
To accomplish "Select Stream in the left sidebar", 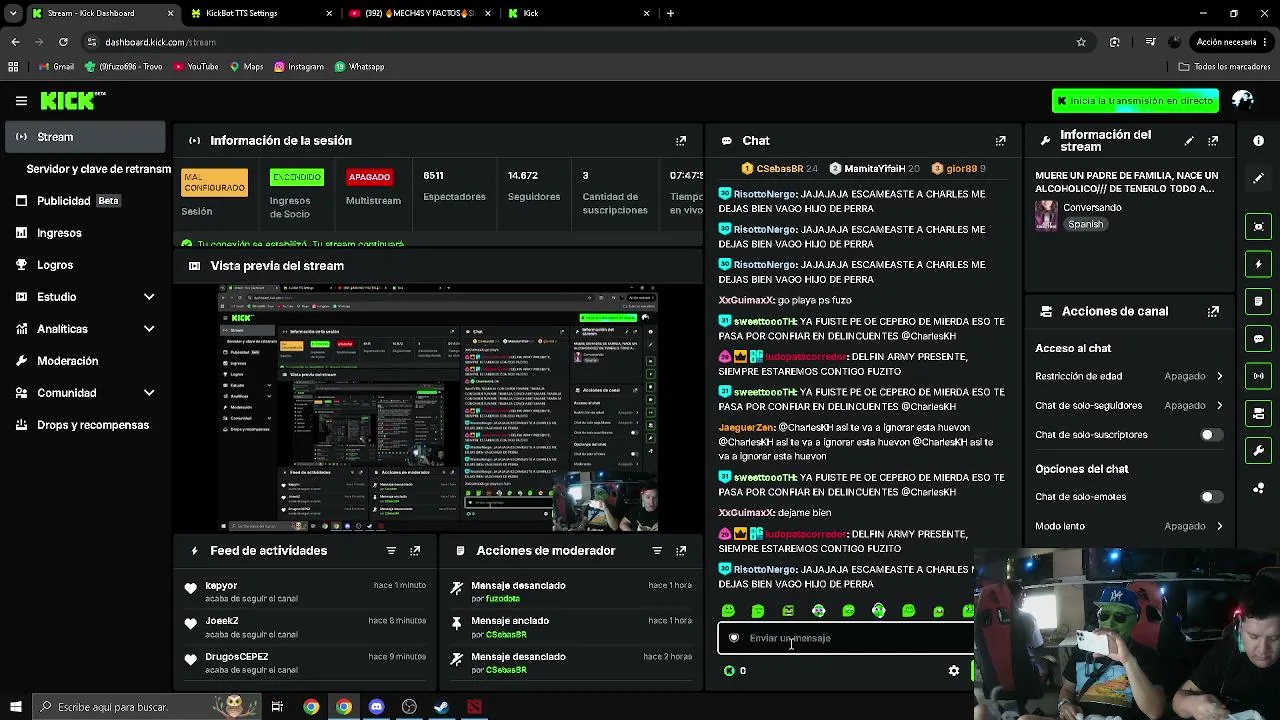I will point(85,137).
